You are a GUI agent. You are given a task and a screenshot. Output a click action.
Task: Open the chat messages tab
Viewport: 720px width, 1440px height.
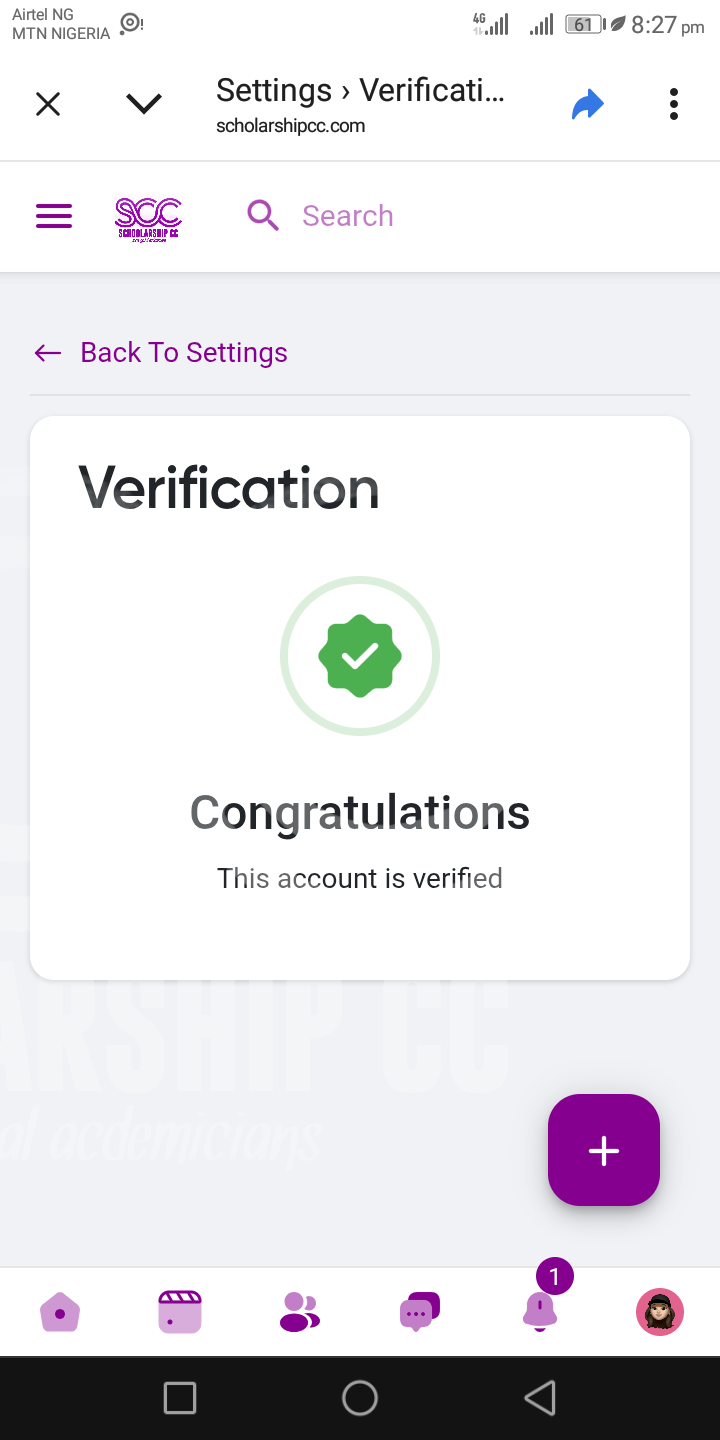click(419, 1312)
